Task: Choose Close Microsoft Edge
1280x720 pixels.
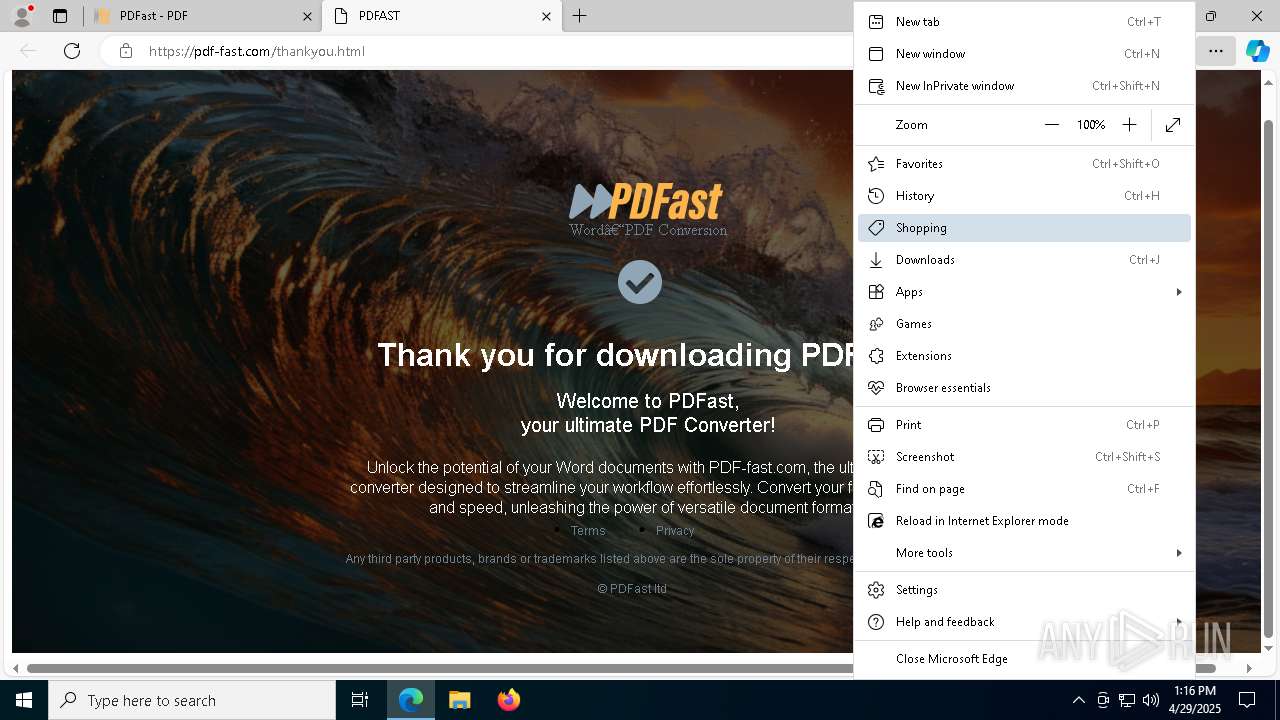Action: (x=1024, y=659)
